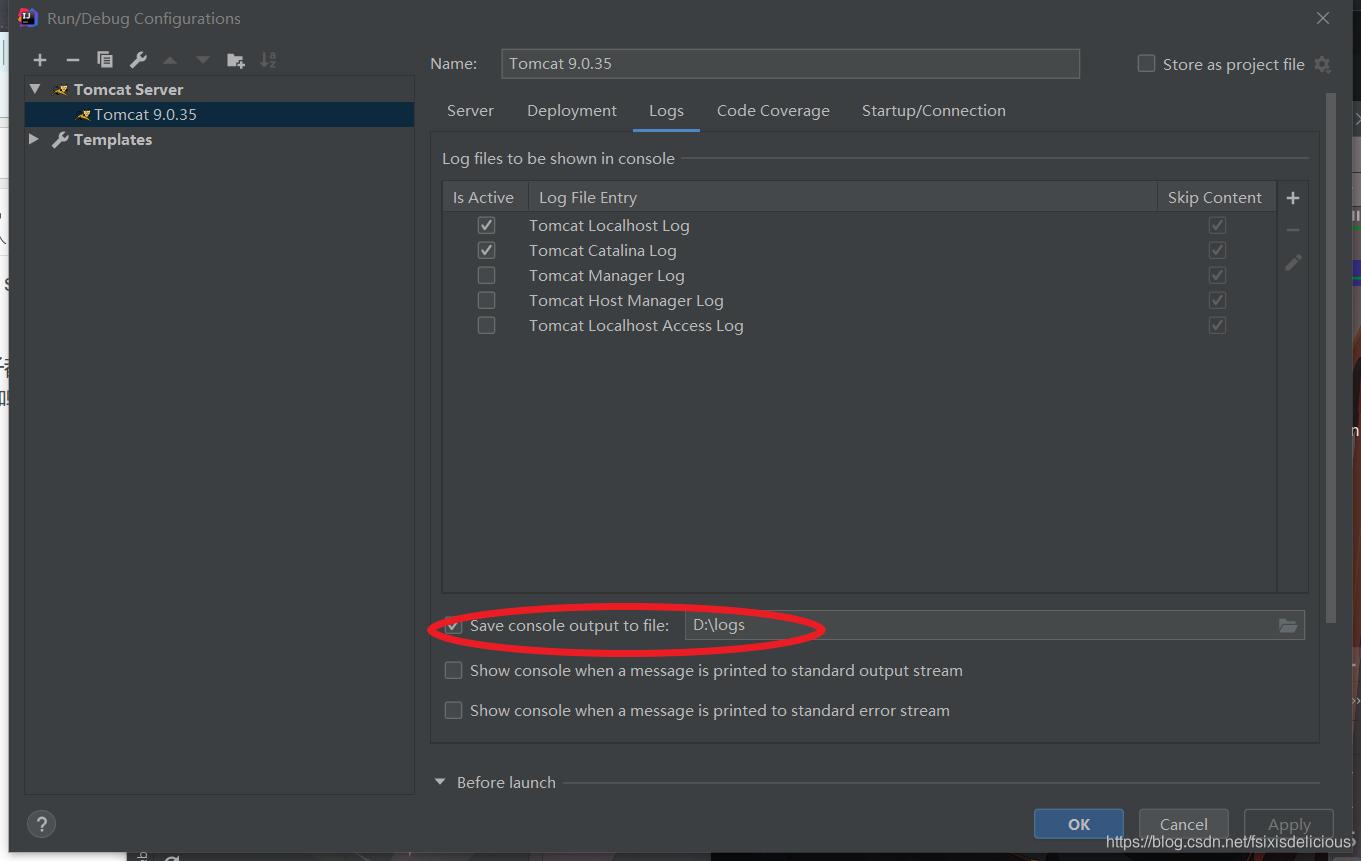This screenshot has height=861, width=1361.
Task: Add a log file entry
Action: pyautogui.click(x=1293, y=198)
